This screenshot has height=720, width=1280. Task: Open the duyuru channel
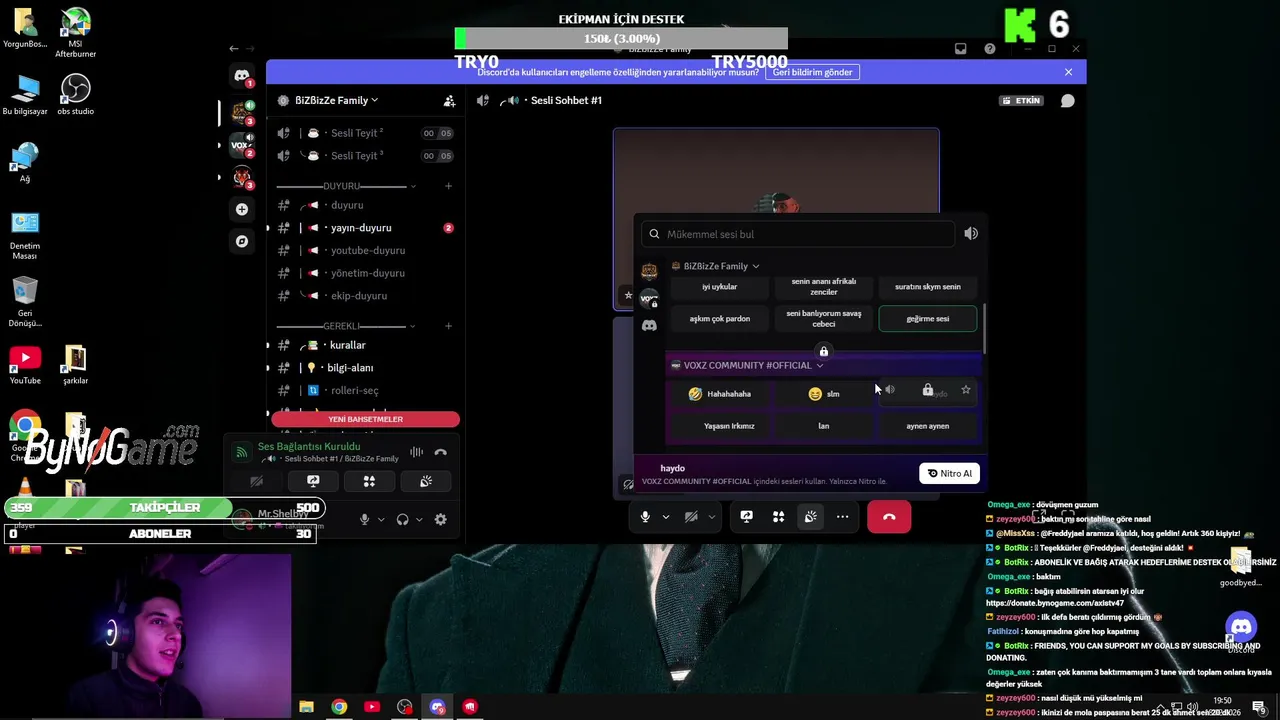click(x=364, y=205)
